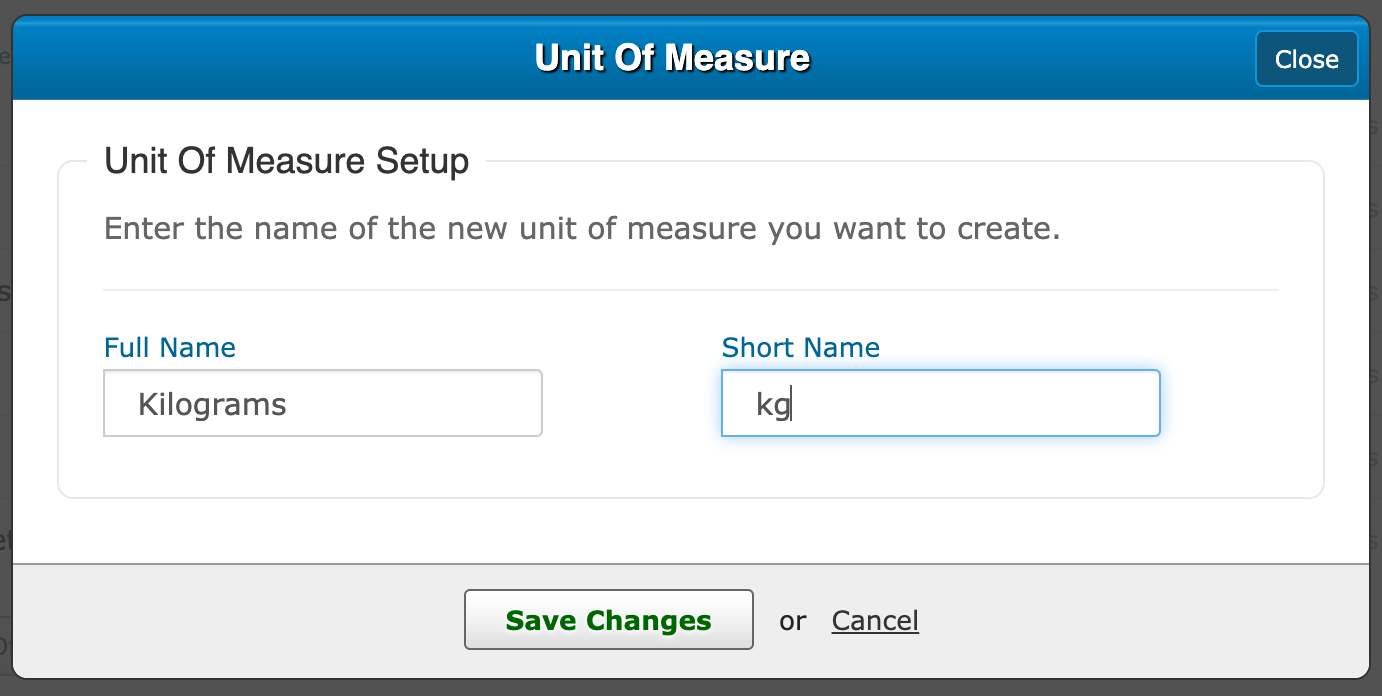Click the empty right end of Short Name box
The height and width of the screenshot is (696, 1382).
[x=1100, y=404]
